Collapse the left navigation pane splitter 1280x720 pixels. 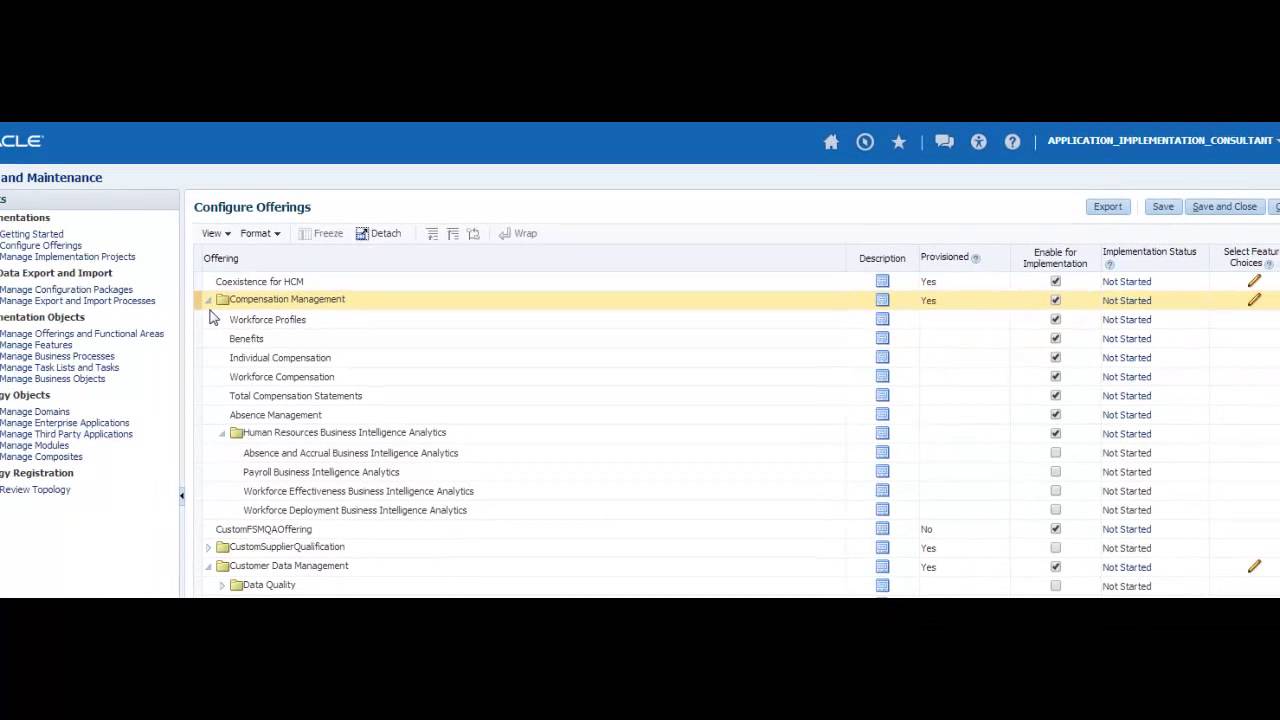pyautogui.click(x=182, y=495)
